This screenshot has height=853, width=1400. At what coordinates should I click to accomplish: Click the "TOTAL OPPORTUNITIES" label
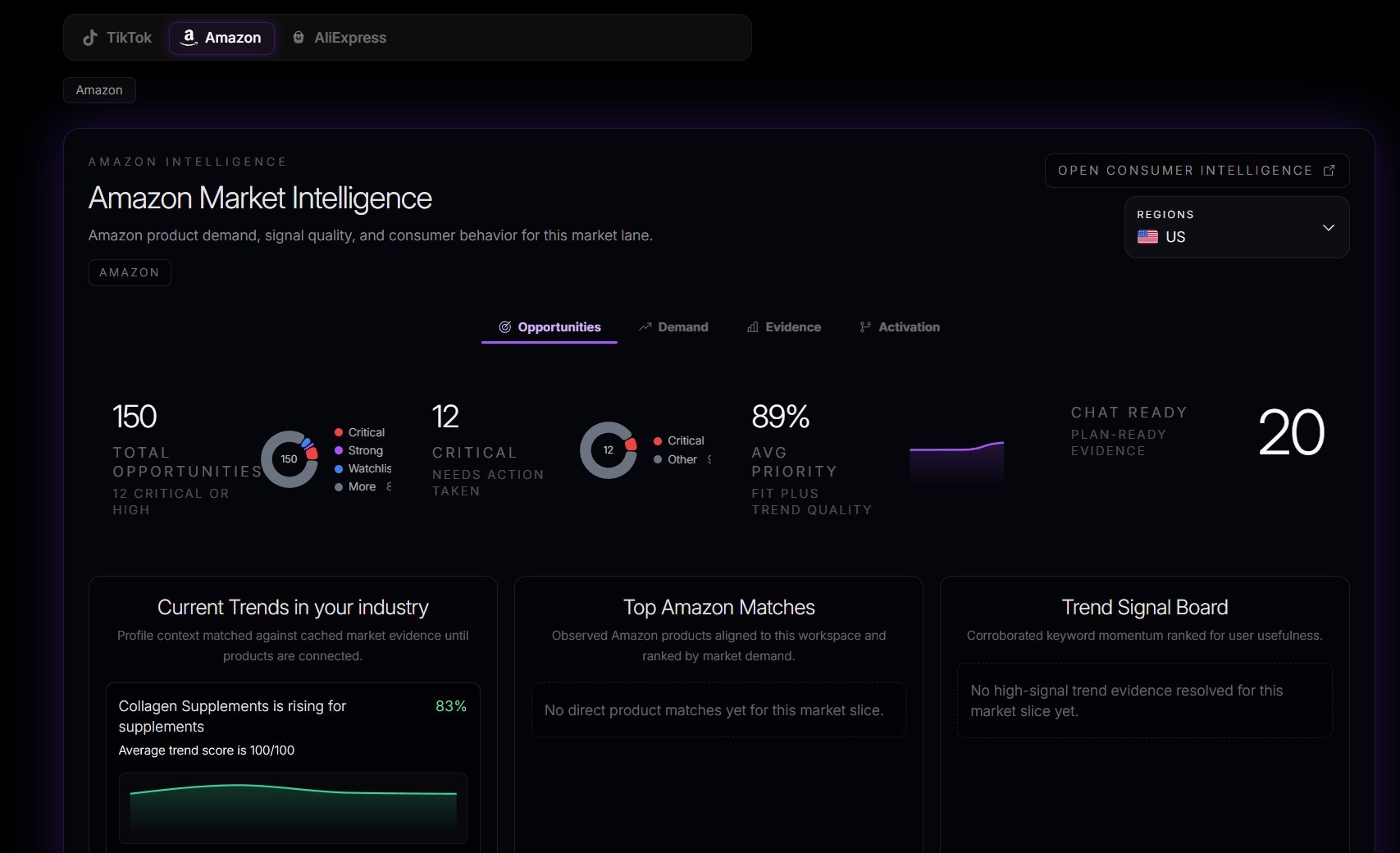(x=187, y=462)
